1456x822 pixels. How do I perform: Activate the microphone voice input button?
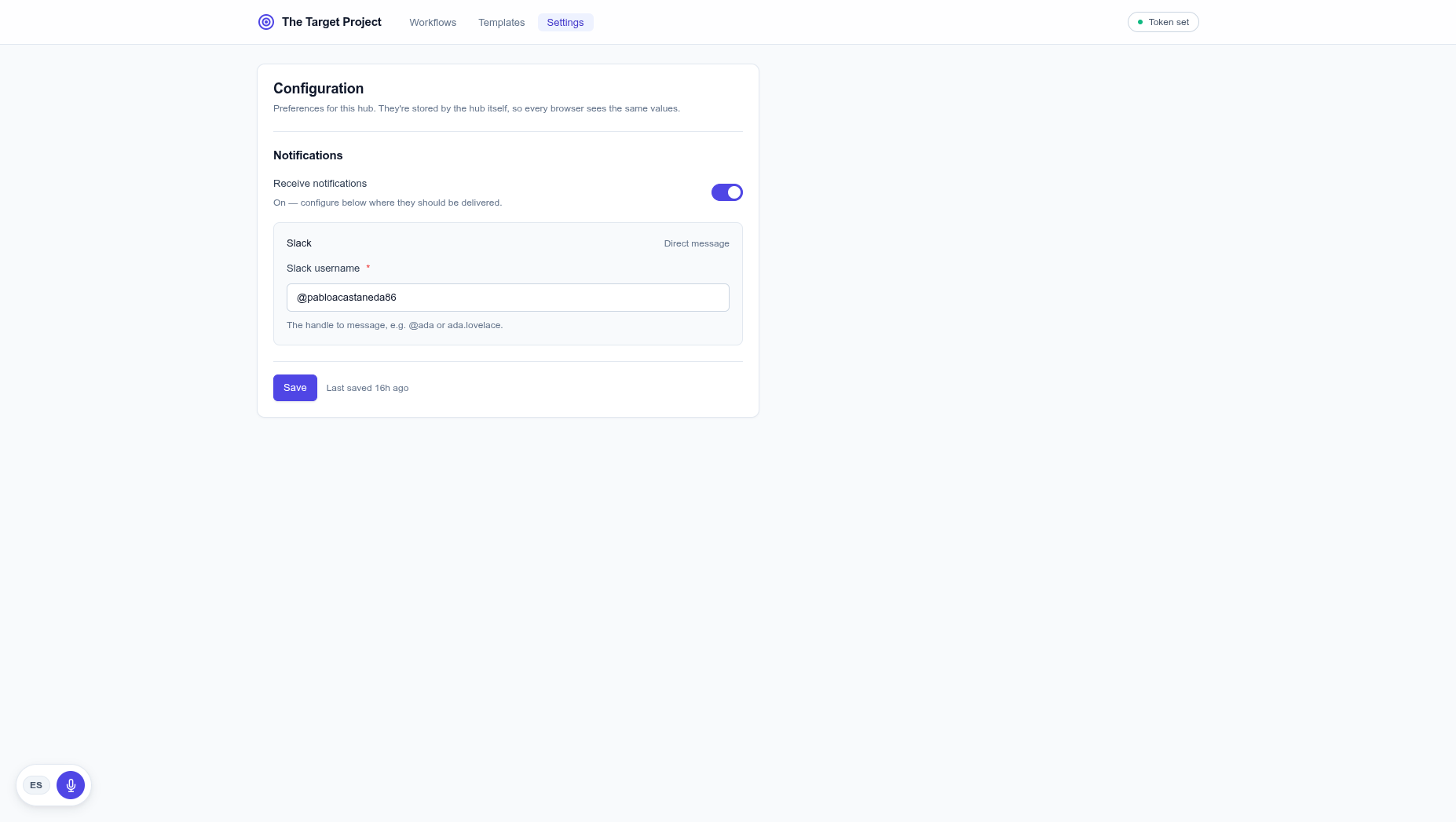[71, 785]
